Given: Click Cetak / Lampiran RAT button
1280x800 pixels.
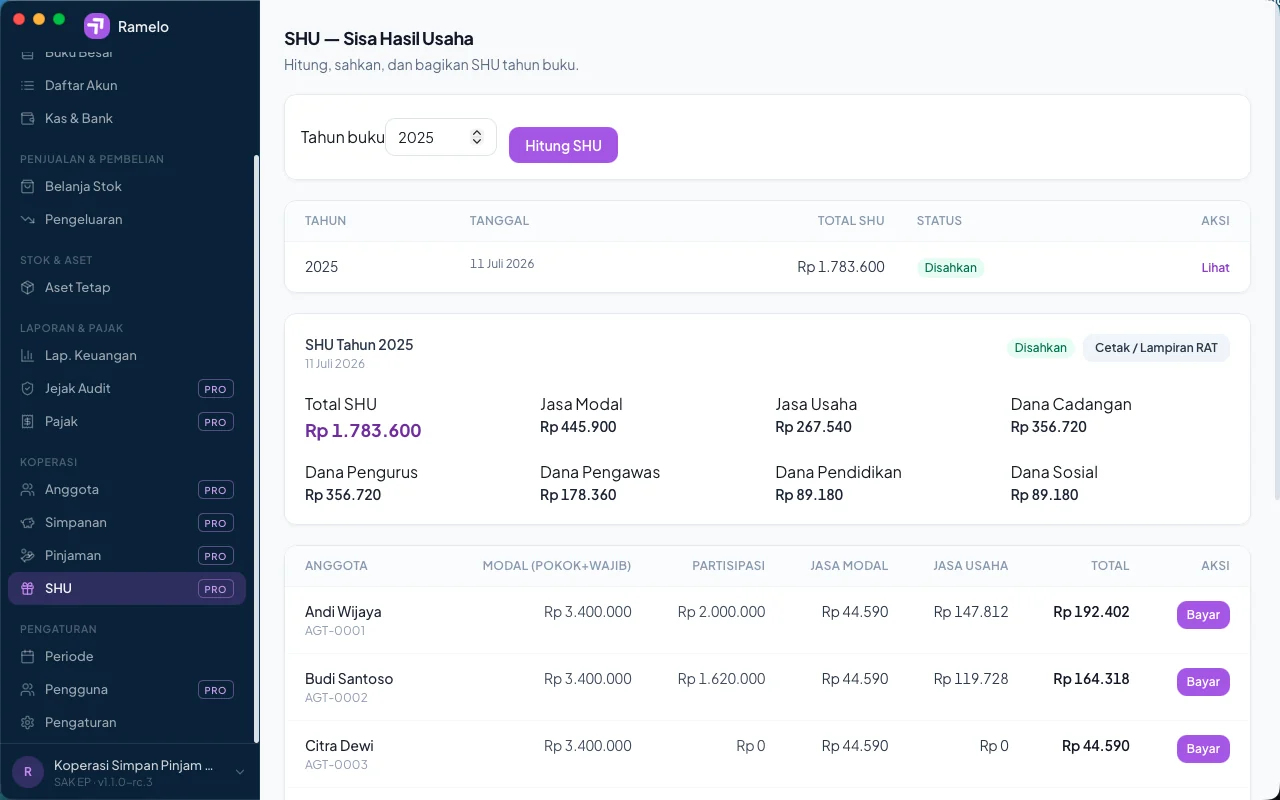Looking at the screenshot, I should point(1156,348).
